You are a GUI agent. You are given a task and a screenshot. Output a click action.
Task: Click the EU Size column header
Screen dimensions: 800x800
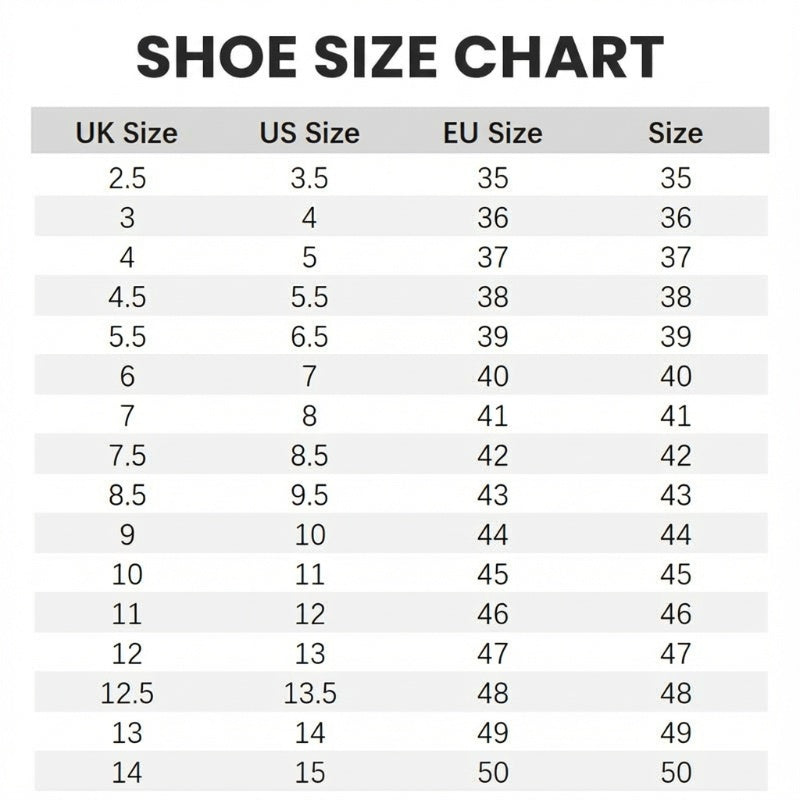tap(492, 133)
